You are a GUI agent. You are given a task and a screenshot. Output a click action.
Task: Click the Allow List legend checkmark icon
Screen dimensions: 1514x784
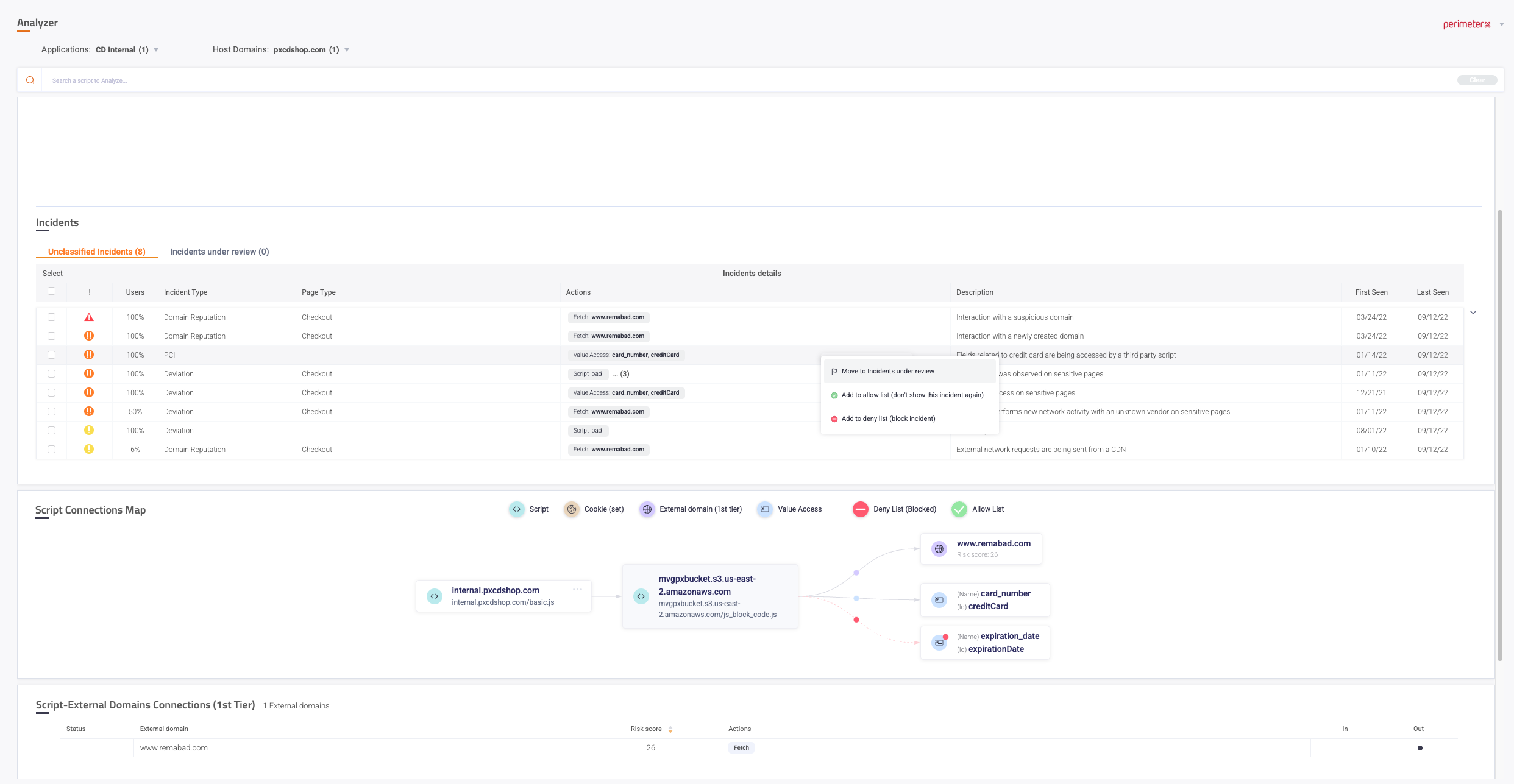coord(959,509)
